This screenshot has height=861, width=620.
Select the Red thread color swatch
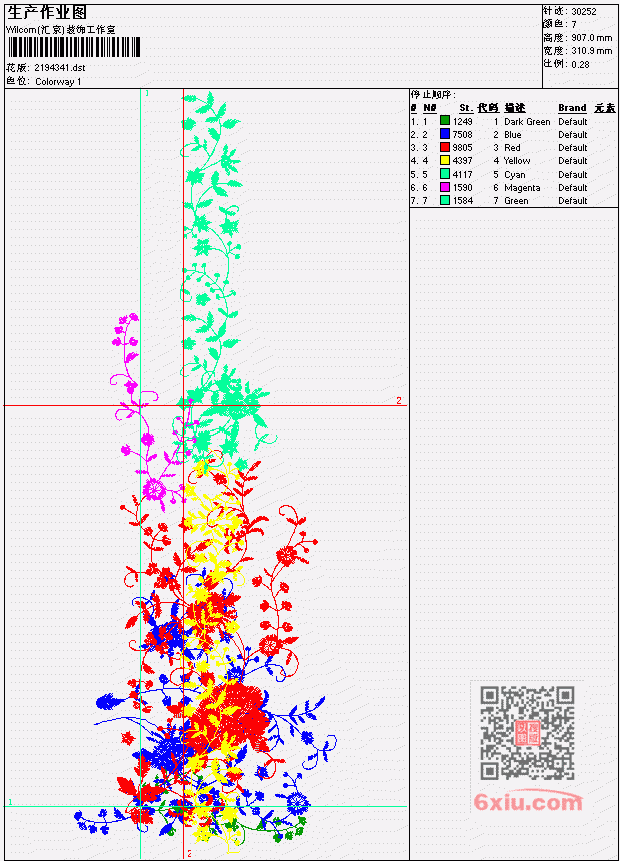(445, 147)
